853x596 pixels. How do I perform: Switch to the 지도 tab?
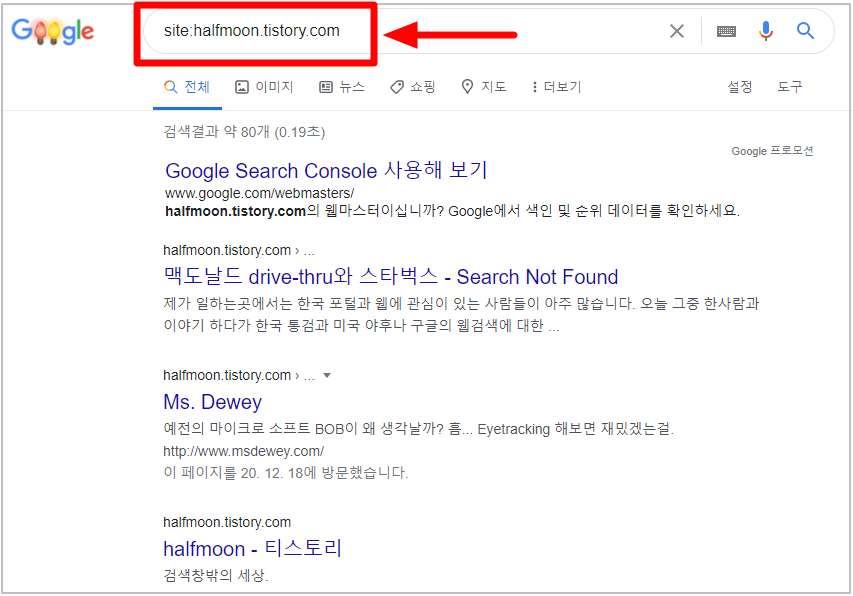[484, 87]
